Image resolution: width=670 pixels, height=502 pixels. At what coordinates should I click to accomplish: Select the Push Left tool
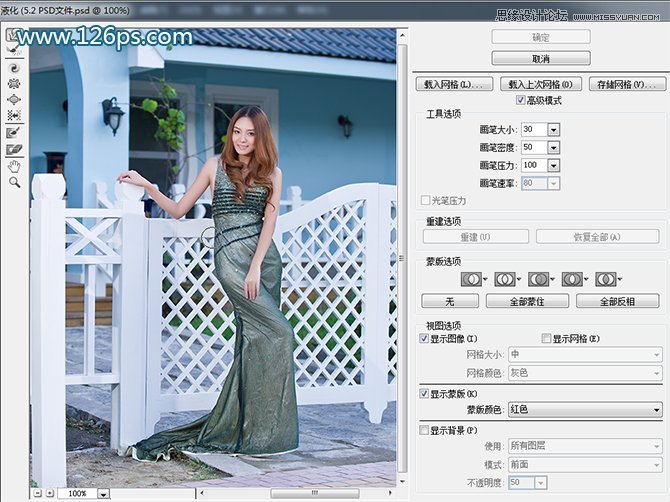(14, 115)
